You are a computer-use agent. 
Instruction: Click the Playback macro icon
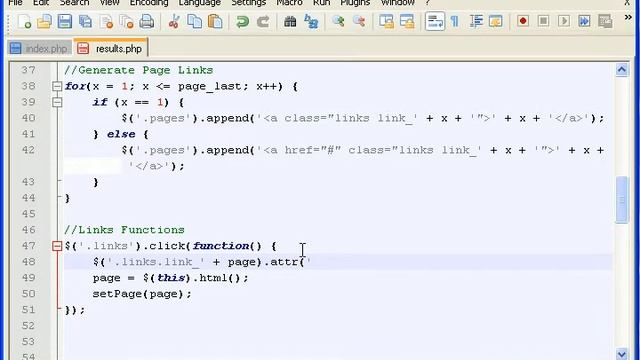[564, 21]
